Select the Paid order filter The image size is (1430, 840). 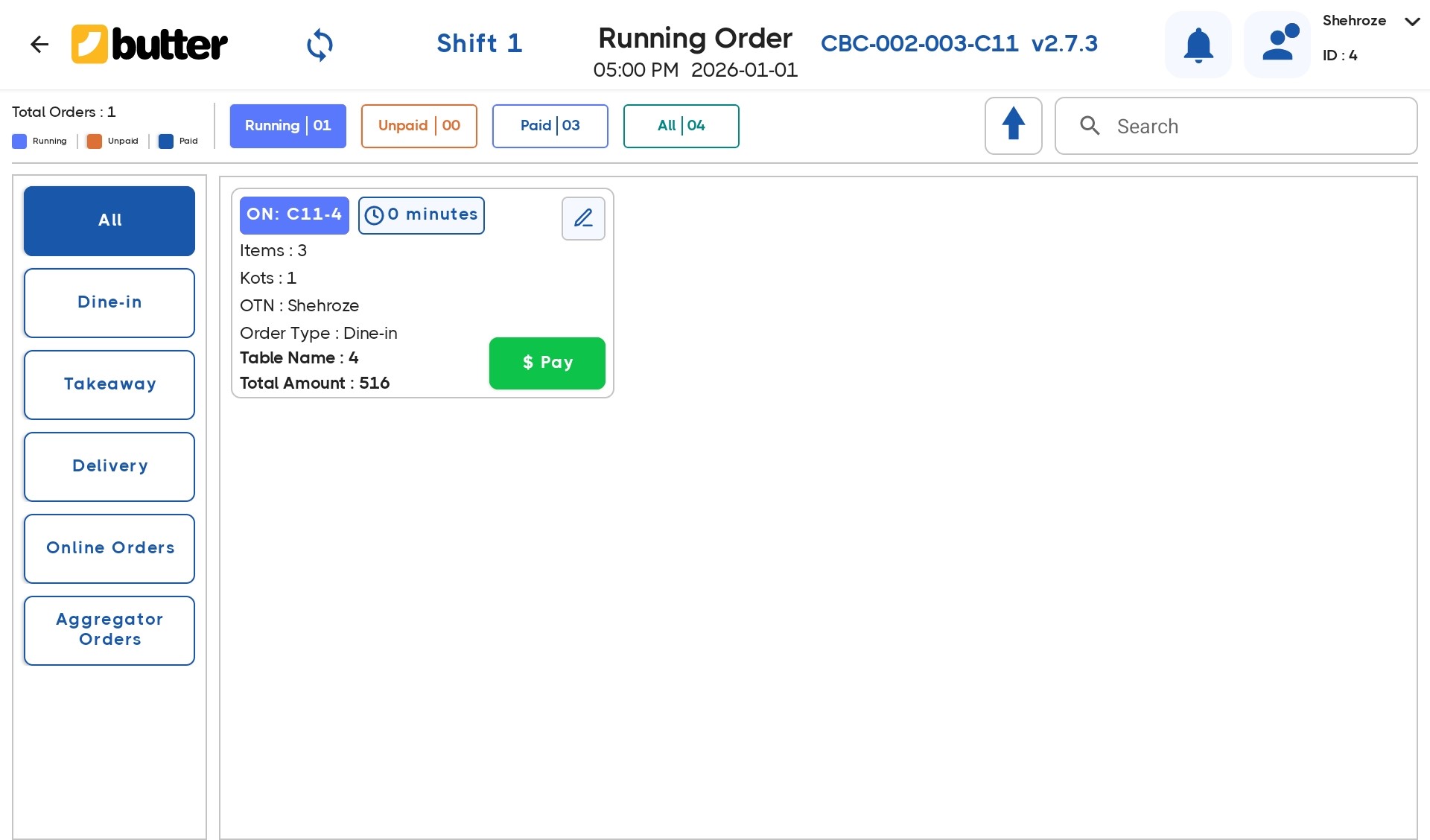[x=550, y=126]
